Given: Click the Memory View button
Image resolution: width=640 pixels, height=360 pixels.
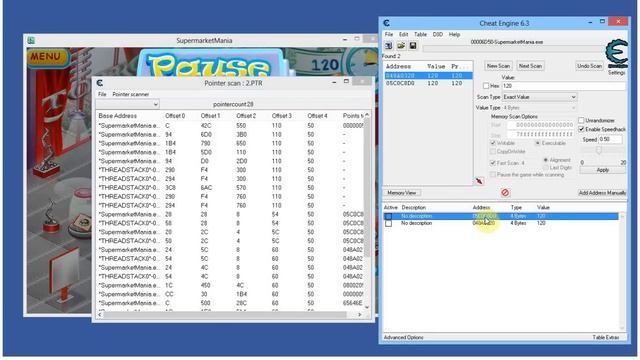Looking at the screenshot, I should pyautogui.click(x=402, y=193).
